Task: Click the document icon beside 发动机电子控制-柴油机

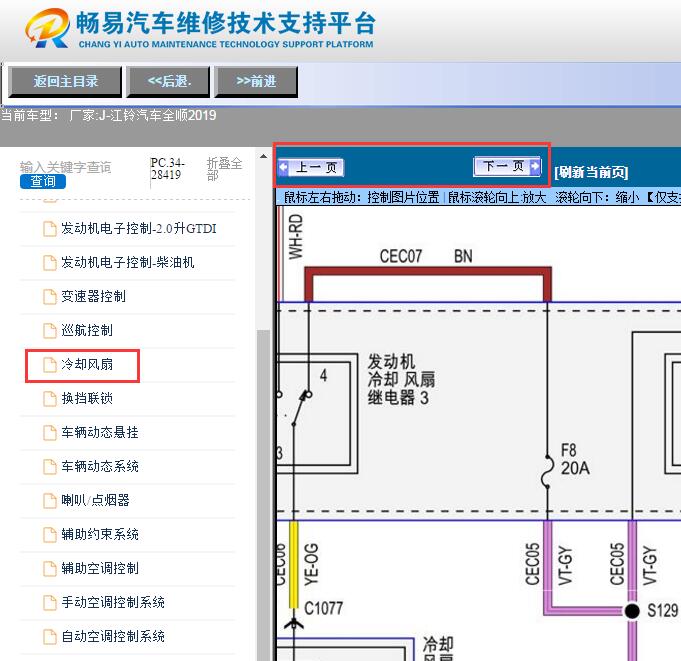Action: pos(50,263)
